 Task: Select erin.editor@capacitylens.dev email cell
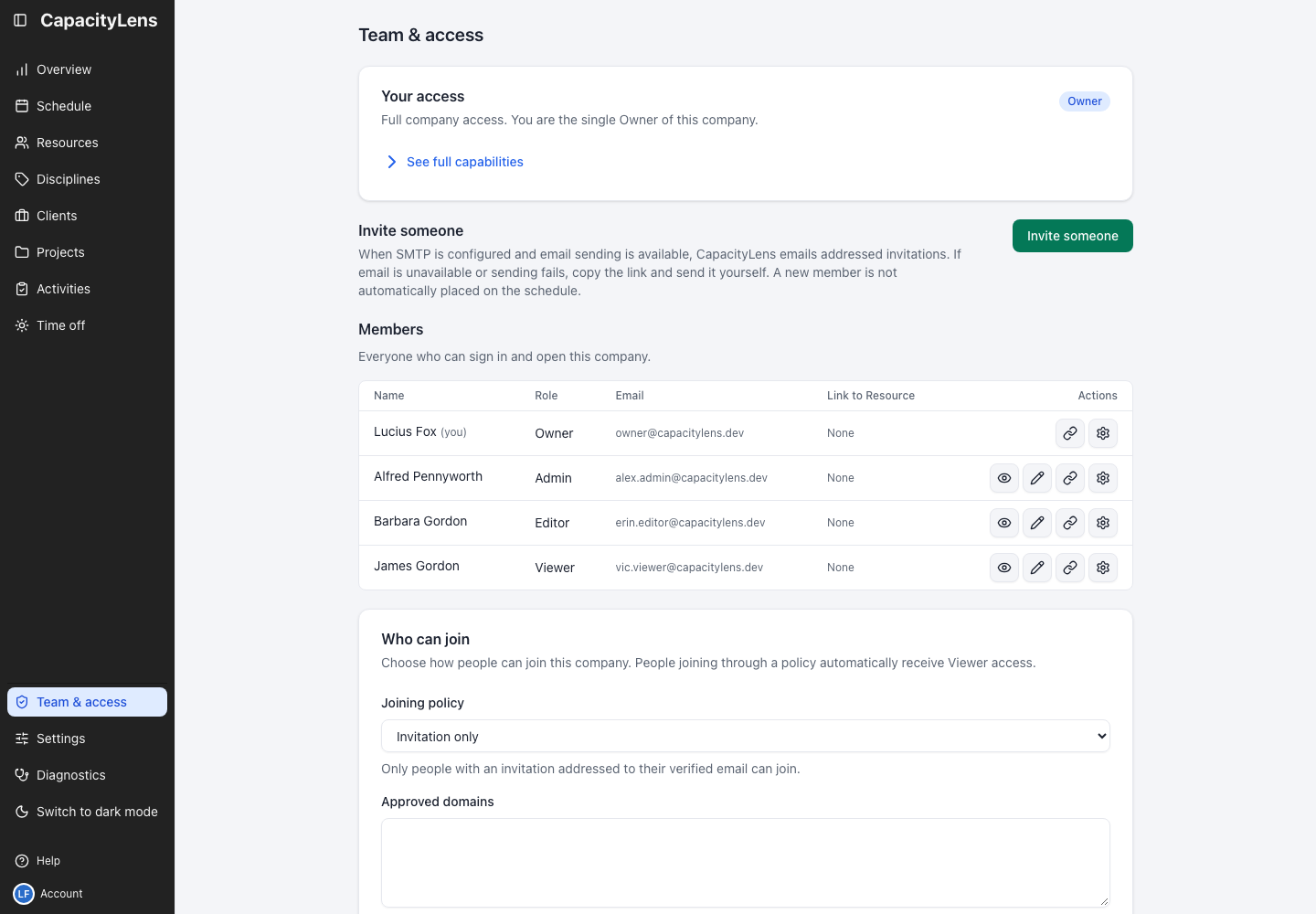pos(690,523)
